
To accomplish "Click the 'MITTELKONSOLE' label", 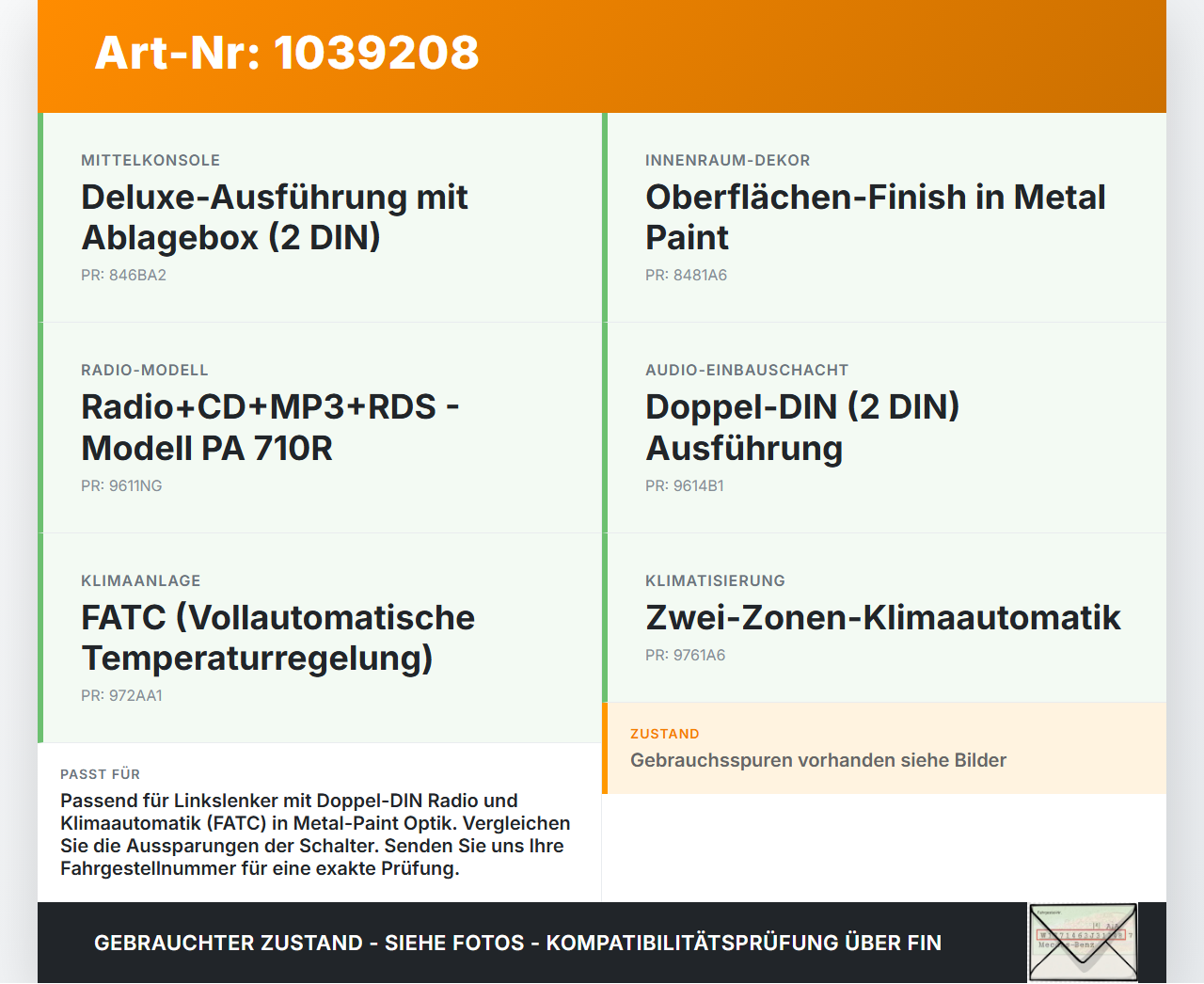I will pyautogui.click(x=150, y=161).
